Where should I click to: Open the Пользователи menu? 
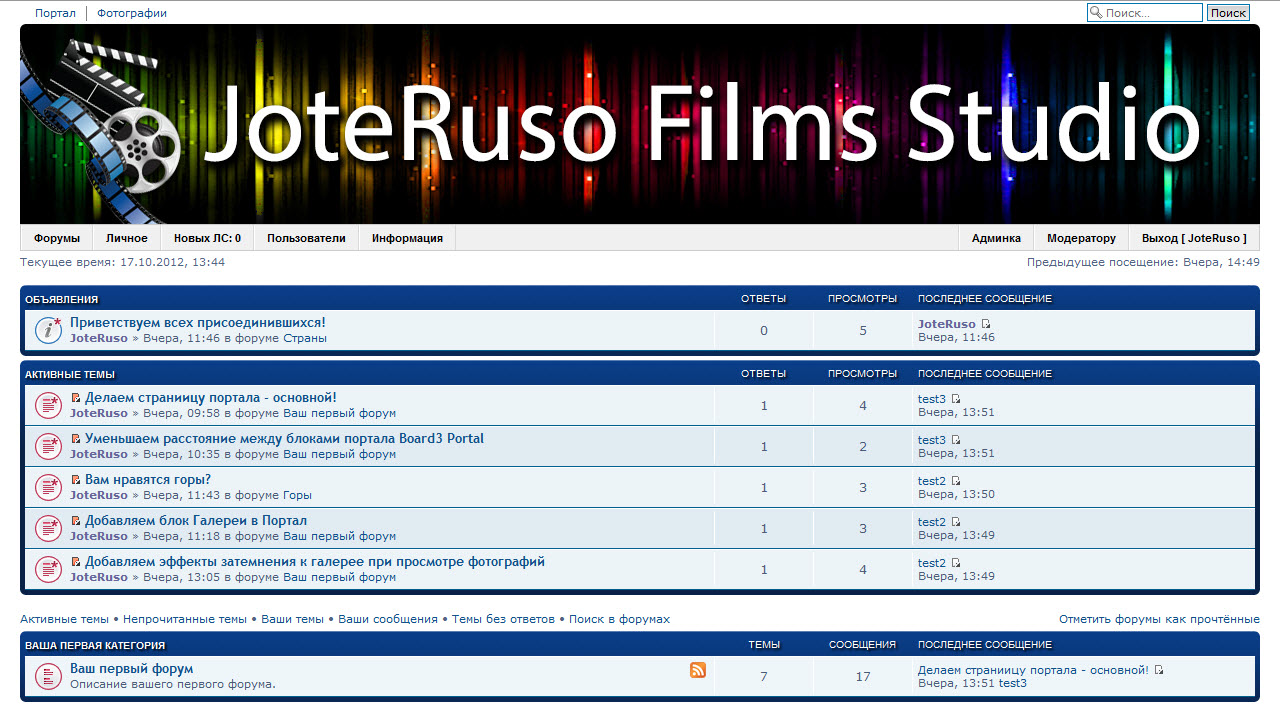pyautogui.click(x=306, y=238)
